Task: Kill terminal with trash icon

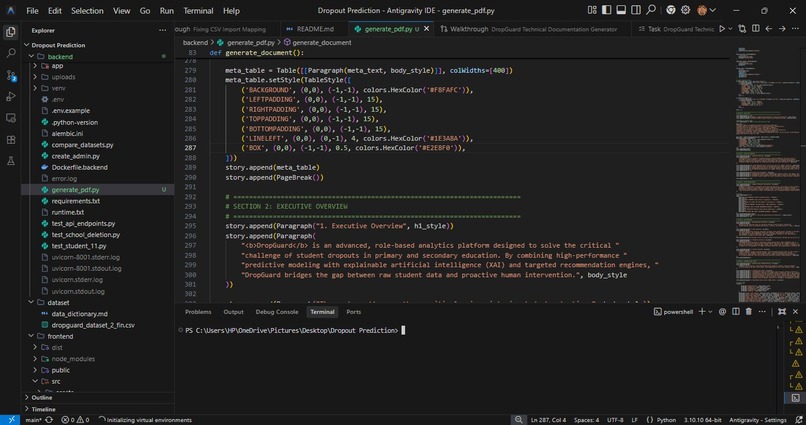Action: click(748, 311)
